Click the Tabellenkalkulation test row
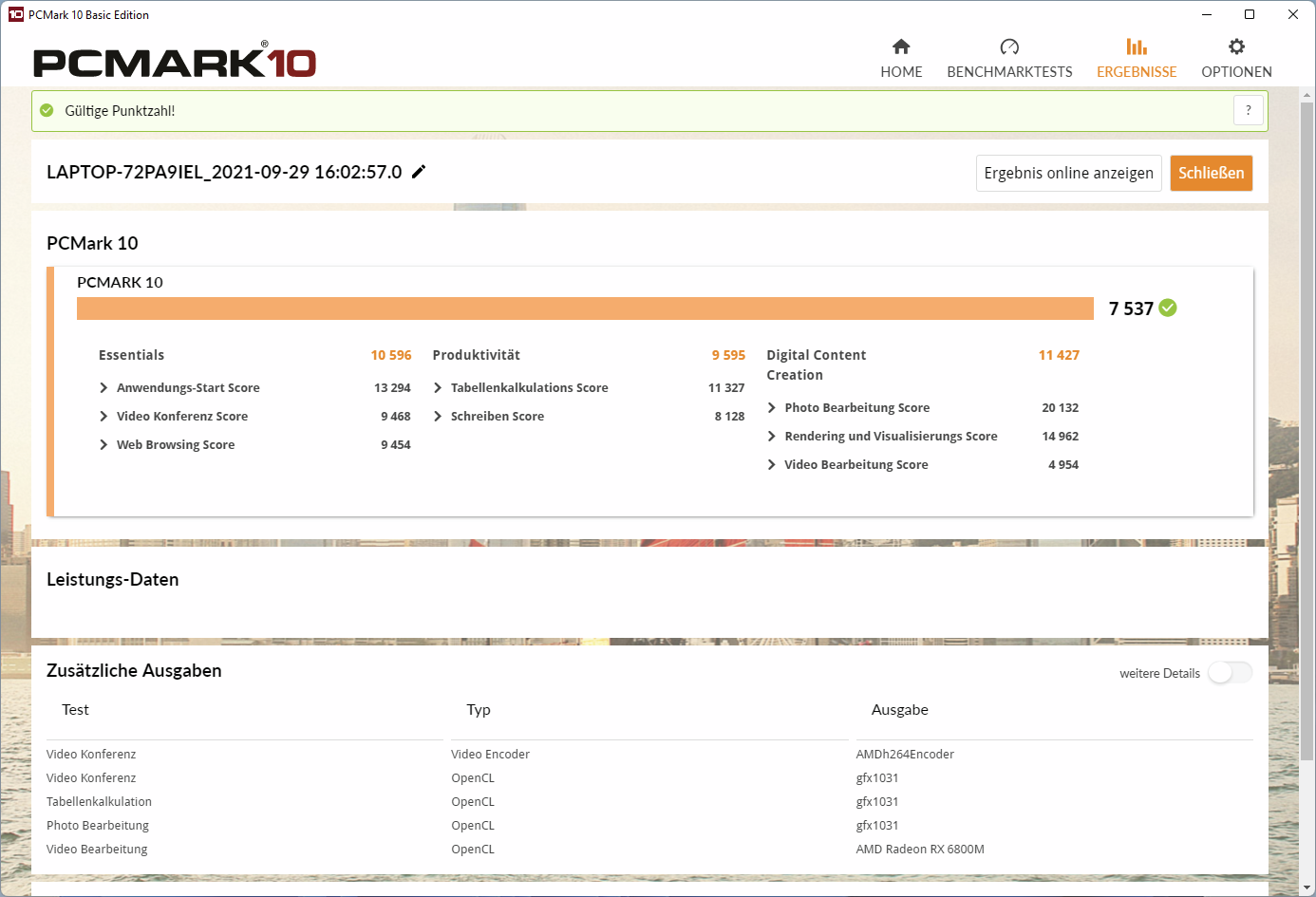This screenshot has height=897, width=1316. (x=99, y=801)
